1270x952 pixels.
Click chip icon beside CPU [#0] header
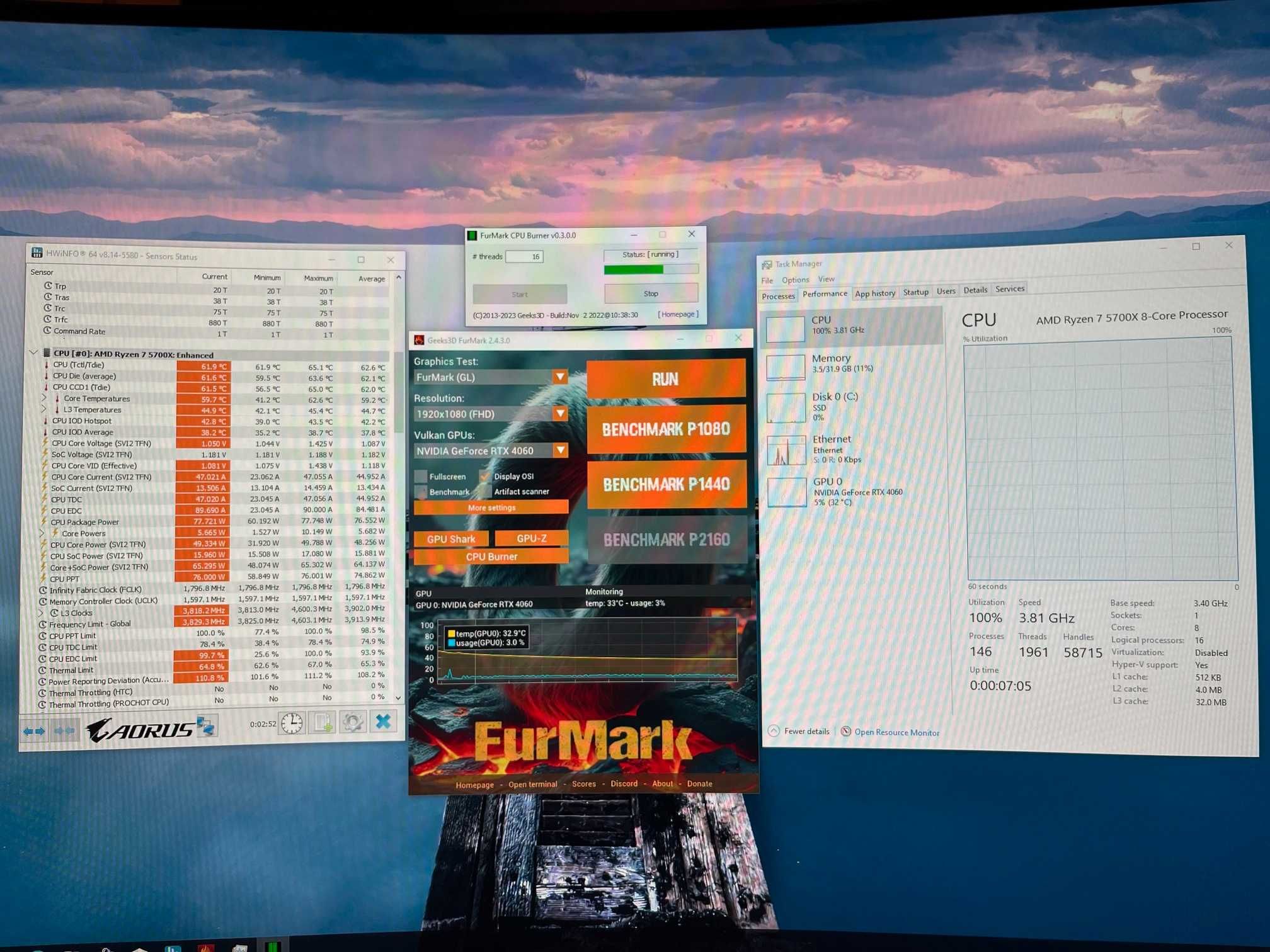[x=47, y=354]
